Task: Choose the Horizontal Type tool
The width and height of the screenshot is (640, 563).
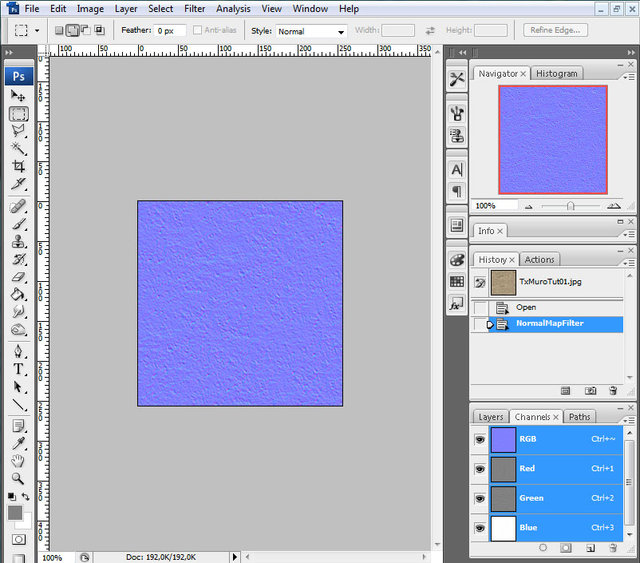Action: 18,368
